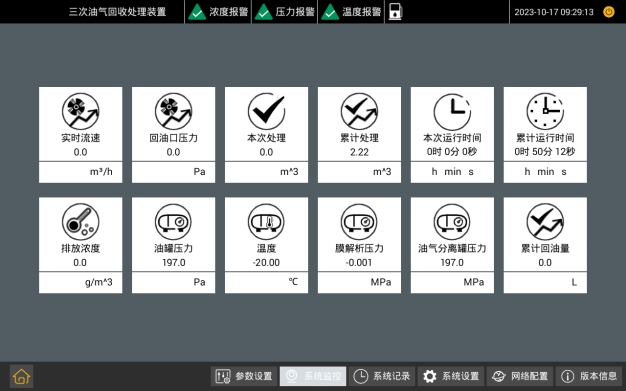Click the 压力报警 green triangle indicator
Image resolution: width=626 pixels, height=391 pixels.
pyautogui.click(x=263, y=12)
